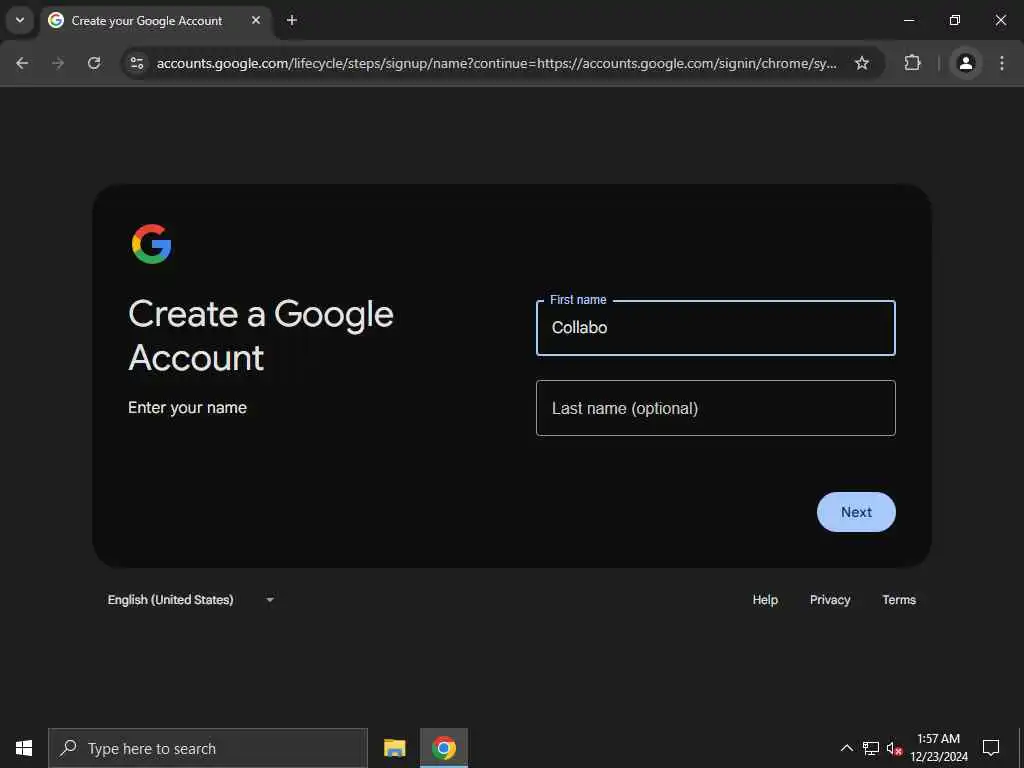Close the Create your Google Account tab
1024x768 pixels.
256,21
